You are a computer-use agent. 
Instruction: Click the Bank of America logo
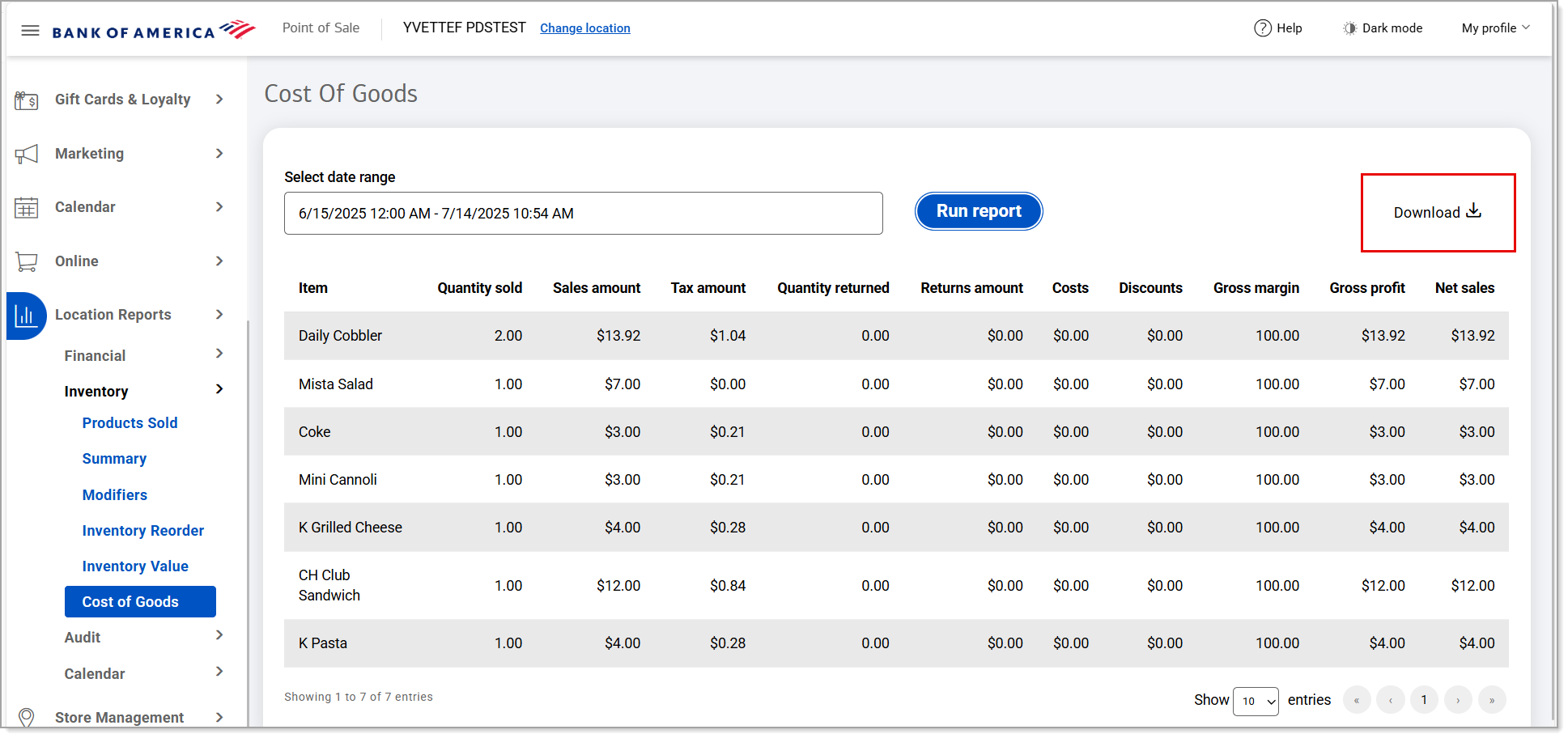point(154,30)
